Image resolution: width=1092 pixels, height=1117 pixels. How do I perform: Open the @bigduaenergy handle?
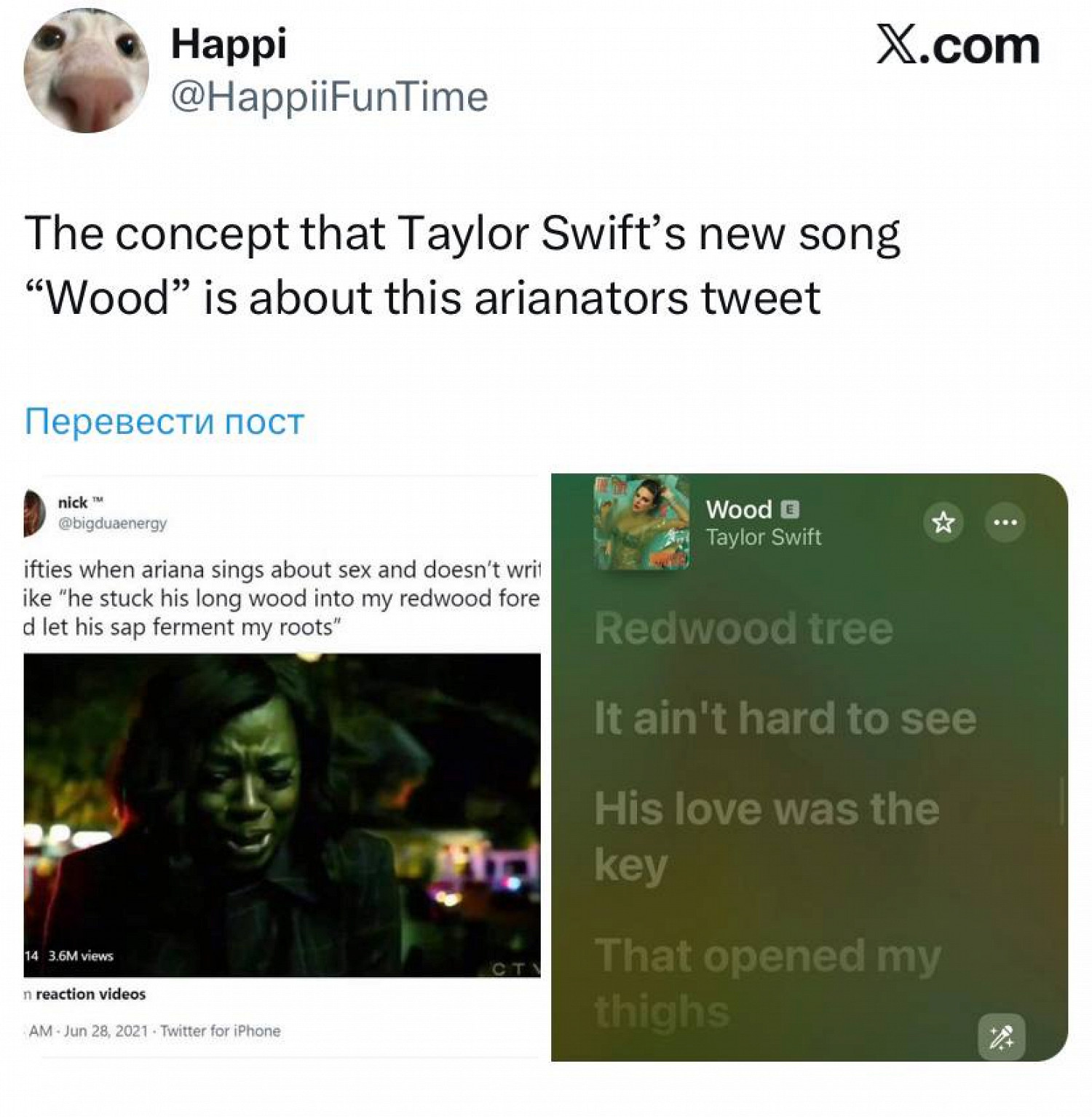(112, 523)
